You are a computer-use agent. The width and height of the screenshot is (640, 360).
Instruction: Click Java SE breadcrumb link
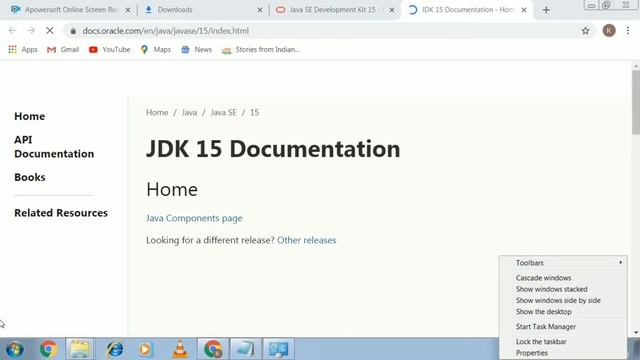pos(223,113)
